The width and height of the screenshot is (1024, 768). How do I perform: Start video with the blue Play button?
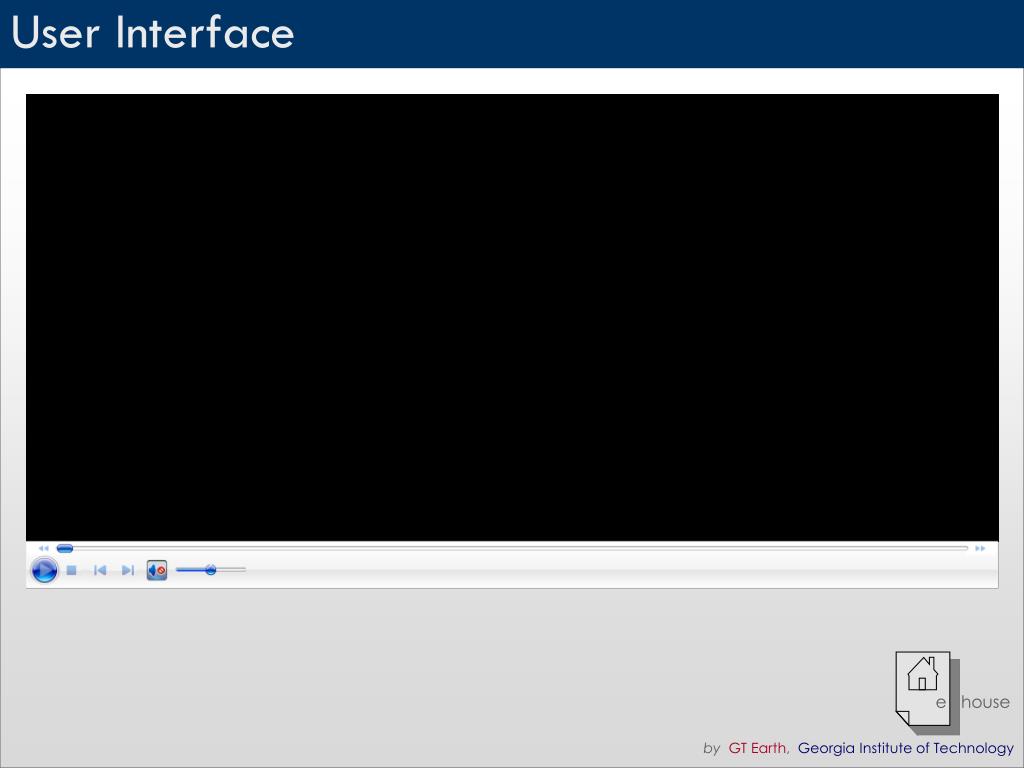pos(44,570)
